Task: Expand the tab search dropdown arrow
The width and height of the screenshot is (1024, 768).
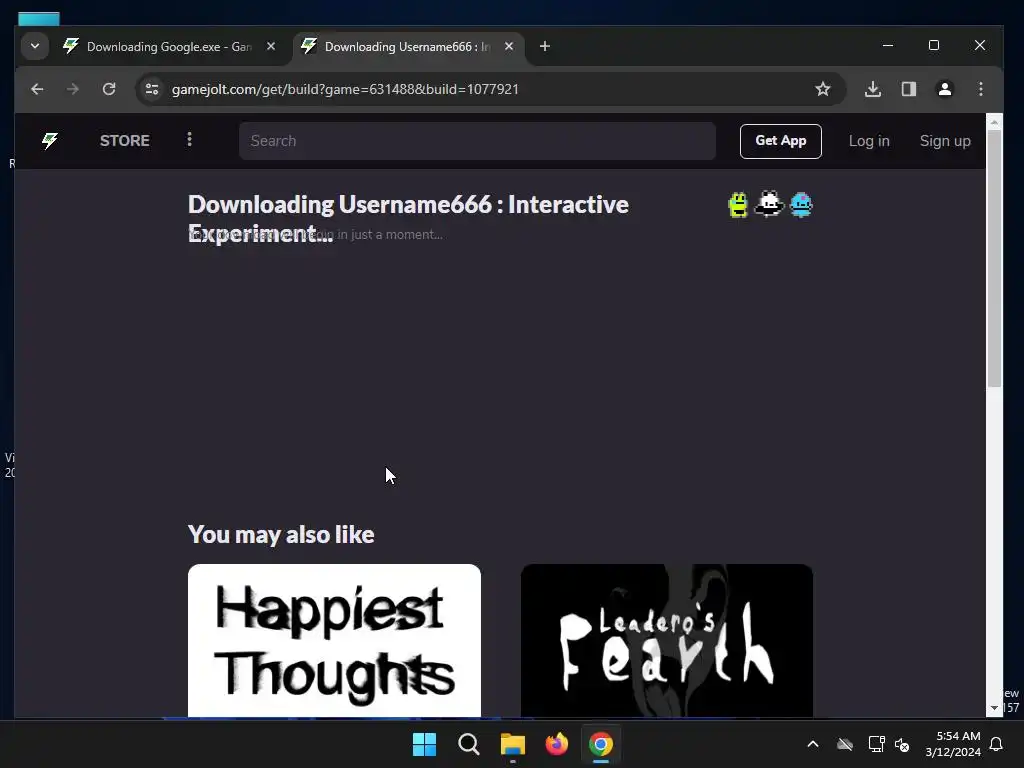Action: (35, 46)
